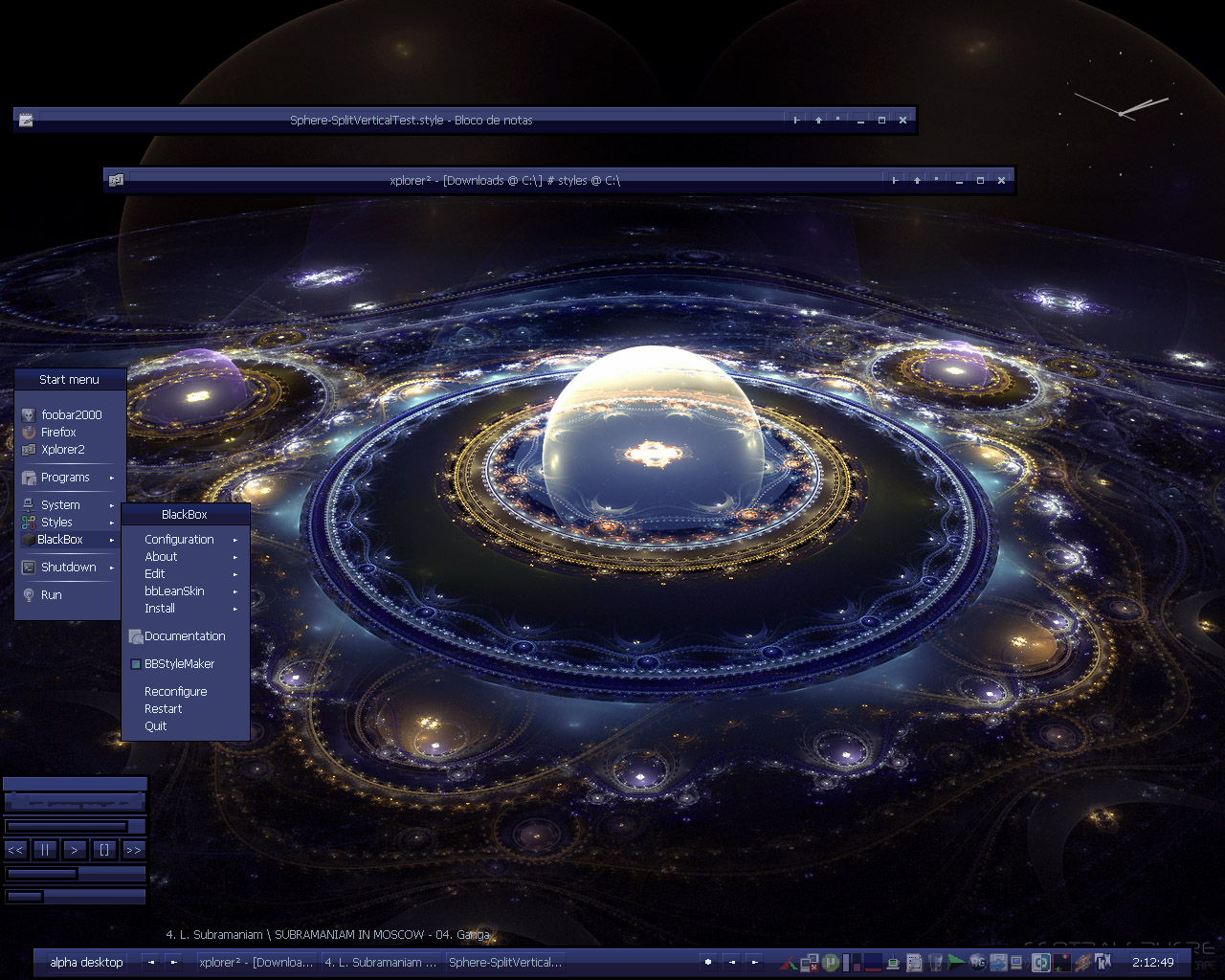Expand the System submenu
This screenshot has width=1225, height=980.
point(71,504)
